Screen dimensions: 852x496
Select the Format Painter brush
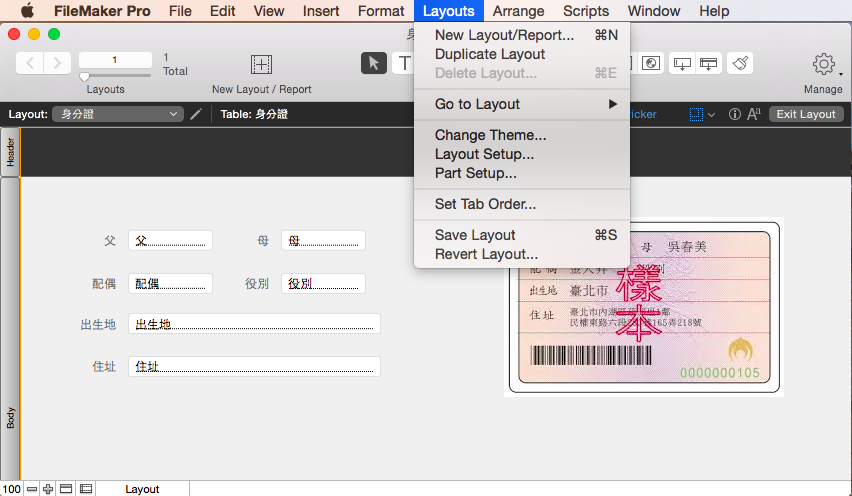pos(740,63)
